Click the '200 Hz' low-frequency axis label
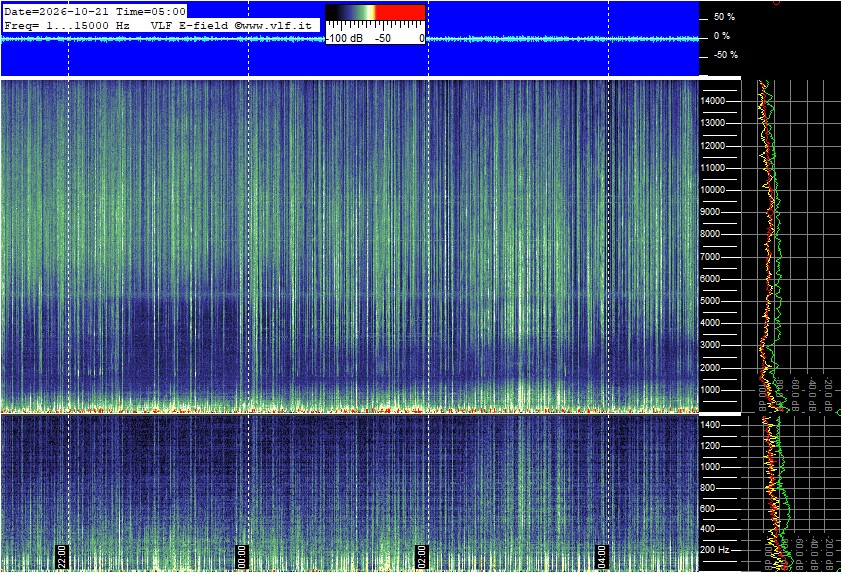The height and width of the screenshot is (573, 842). click(715, 550)
